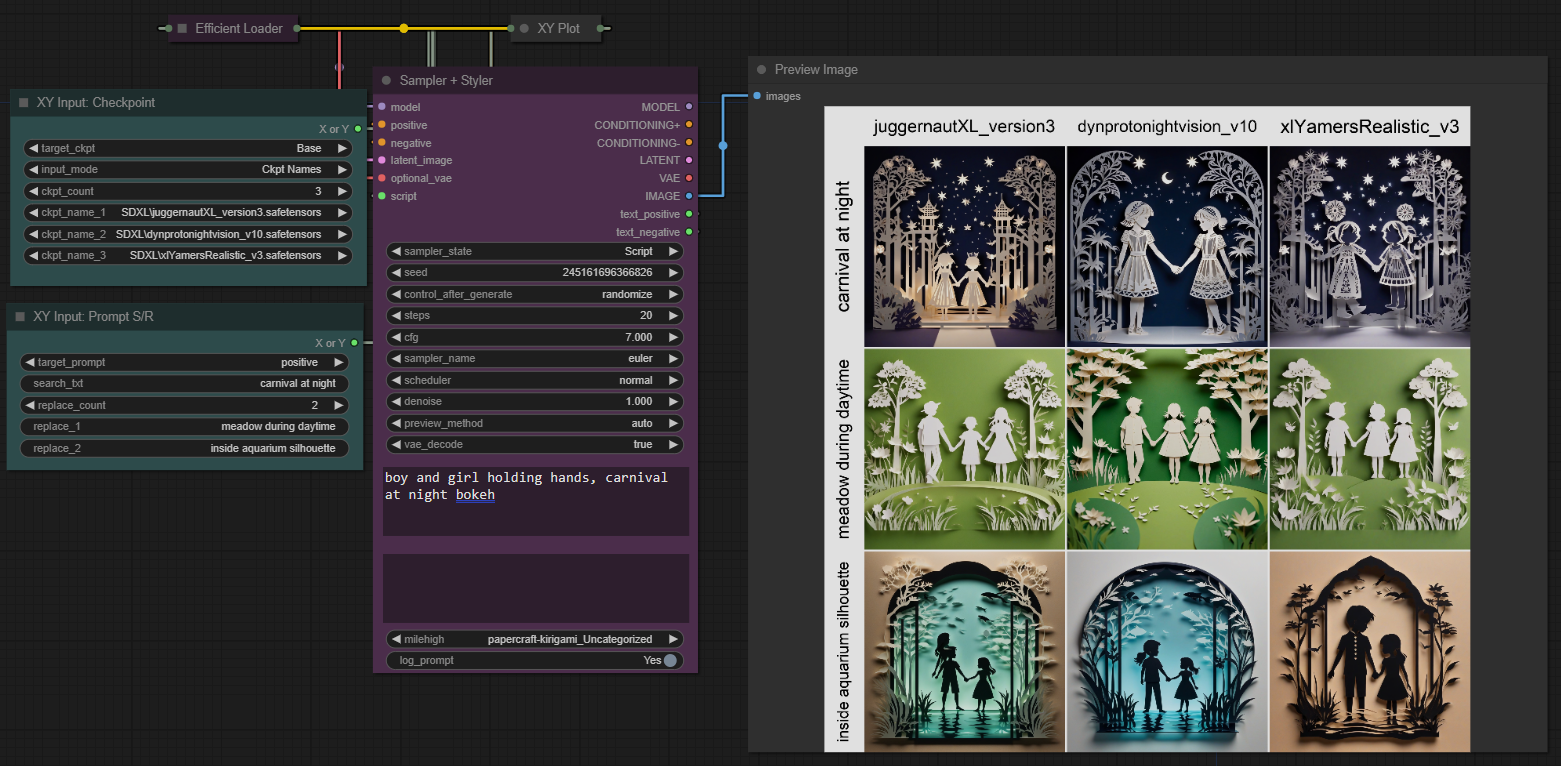Click the Efficient Loader node collapse square

pyautogui.click(x=182, y=29)
